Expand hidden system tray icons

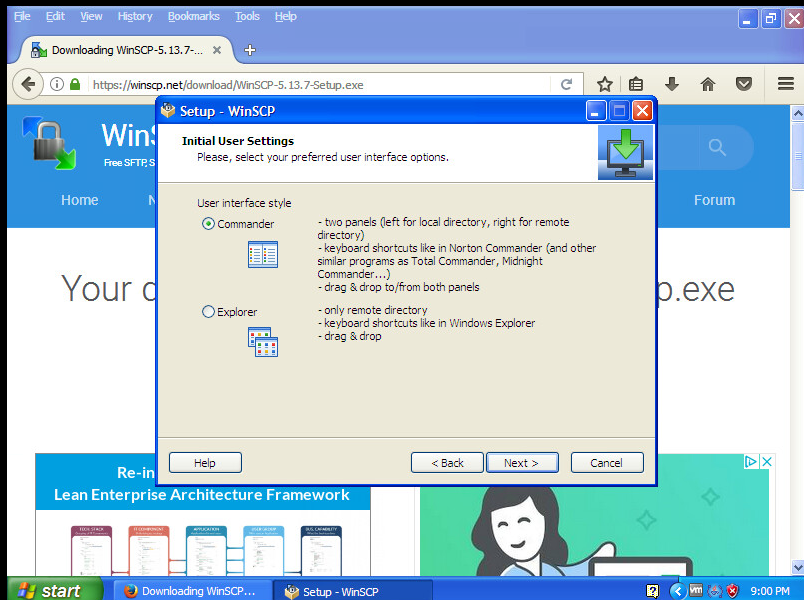click(677, 591)
